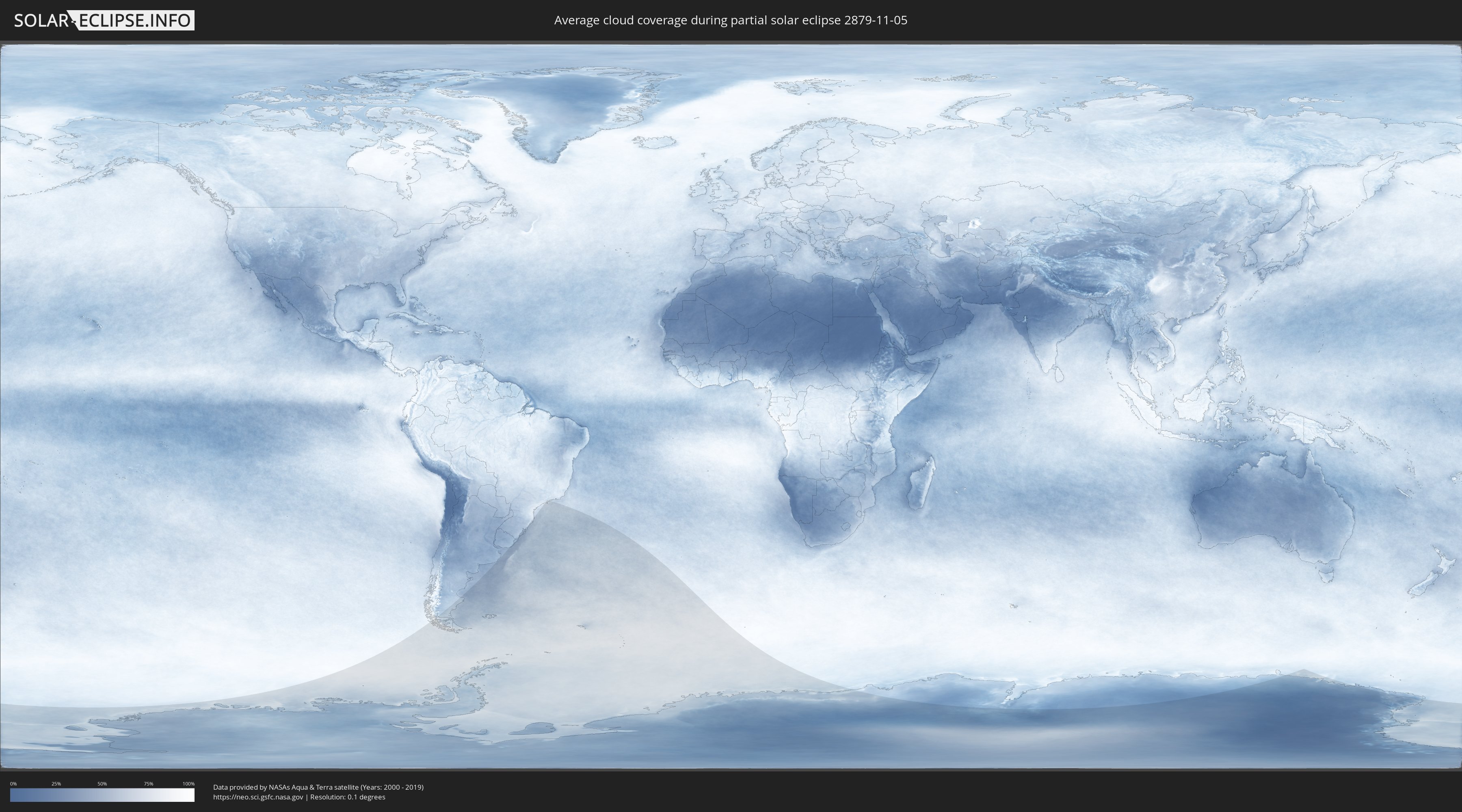The image size is (1462, 812).
Task: Click the cloud coverage color gradient legend bar
Action: click(x=102, y=795)
